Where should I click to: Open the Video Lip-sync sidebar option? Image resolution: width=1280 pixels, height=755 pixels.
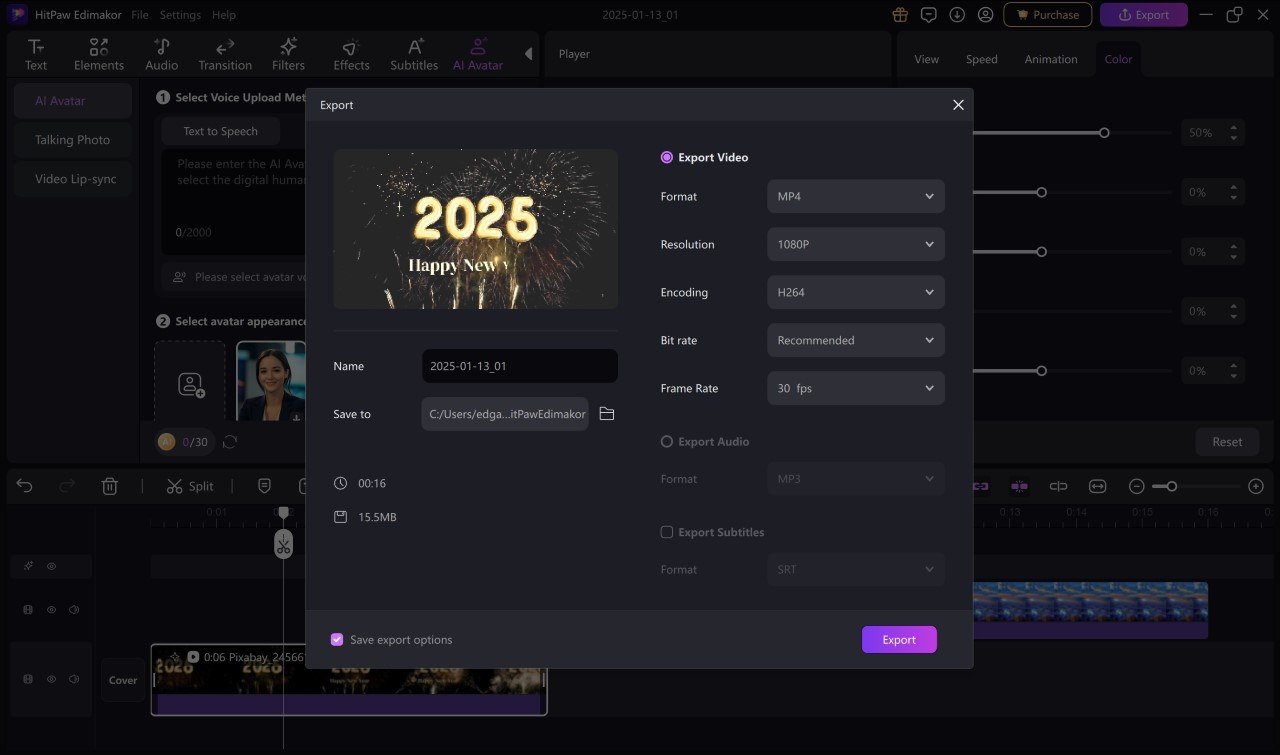pyautogui.click(x=73, y=179)
